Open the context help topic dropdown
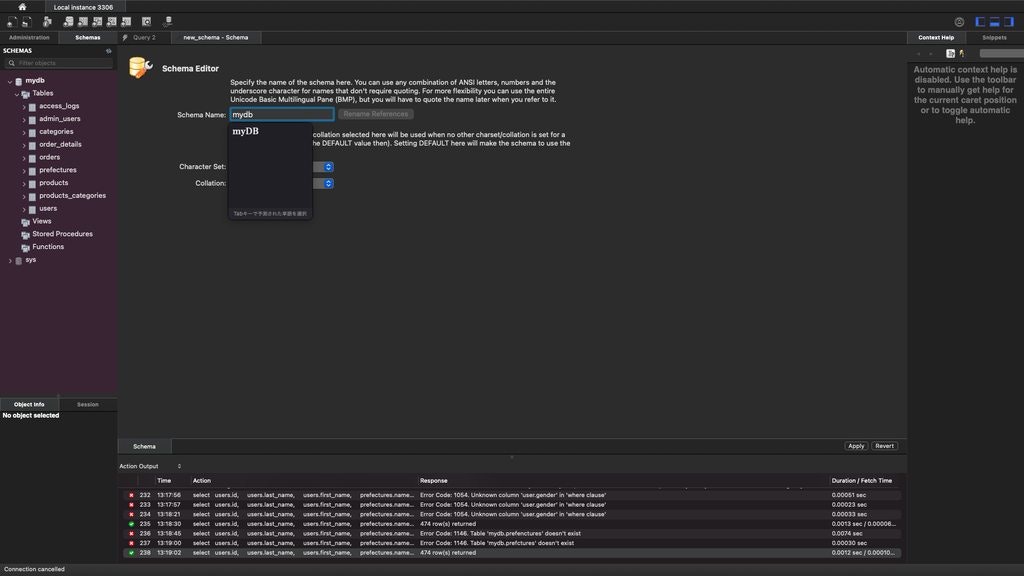This screenshot has width=1024, height=576. (x=1002, y=54)
